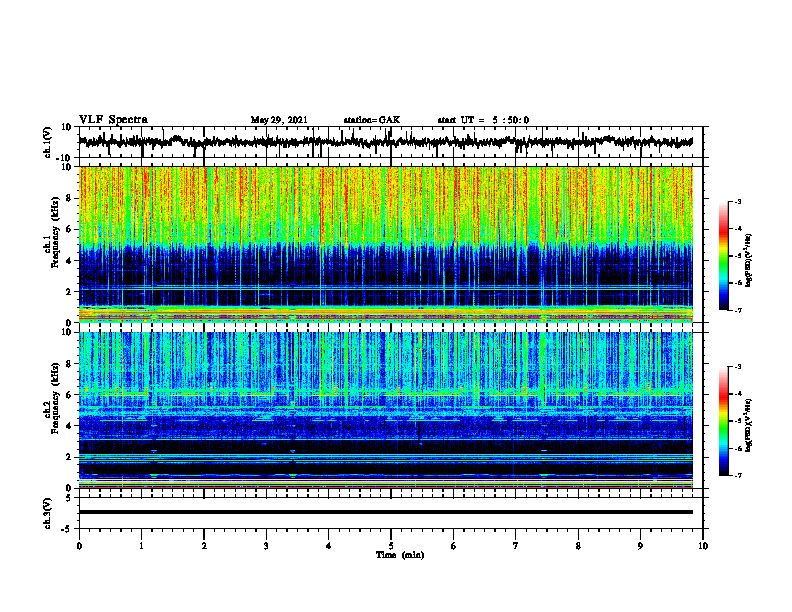Click the log(PSD) label beside ch.2 color bar
This screenshot has height=612, width=792.
[749, 426]
